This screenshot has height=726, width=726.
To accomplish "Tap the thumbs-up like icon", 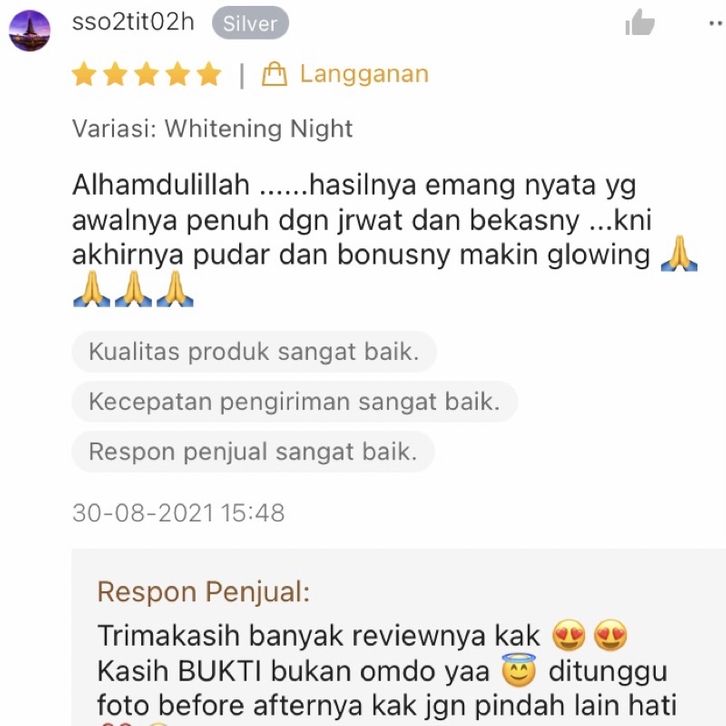I will tap(640, 22).
